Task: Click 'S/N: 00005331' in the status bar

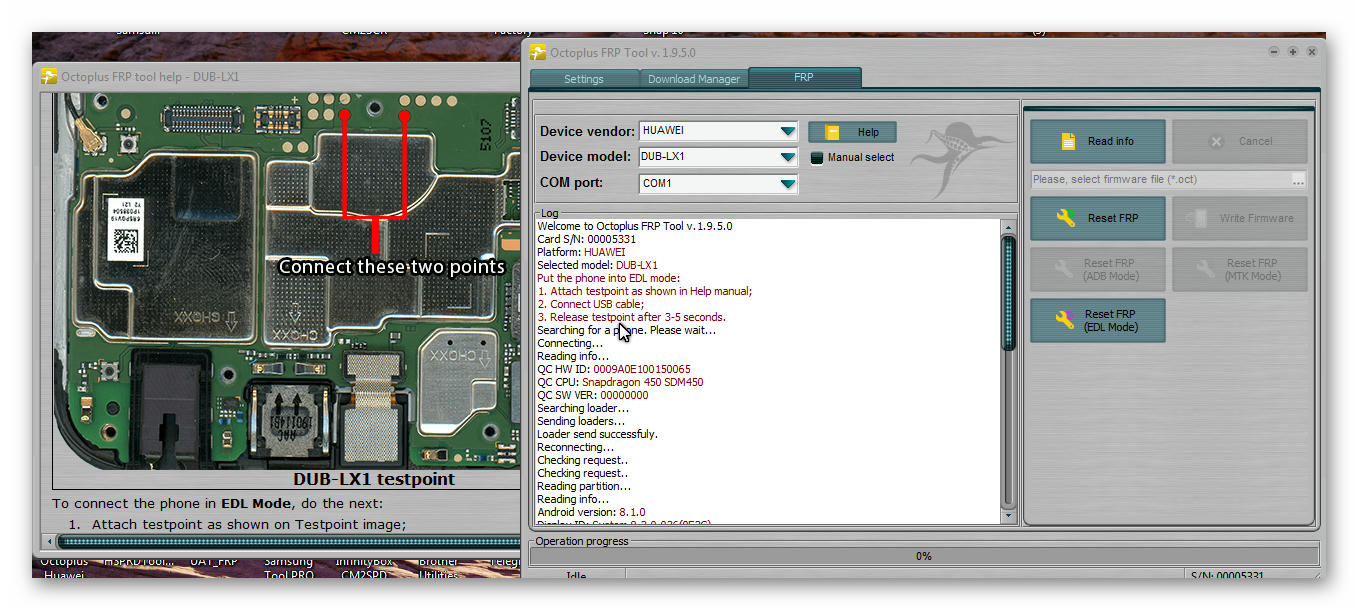Action: point(1228,576)
